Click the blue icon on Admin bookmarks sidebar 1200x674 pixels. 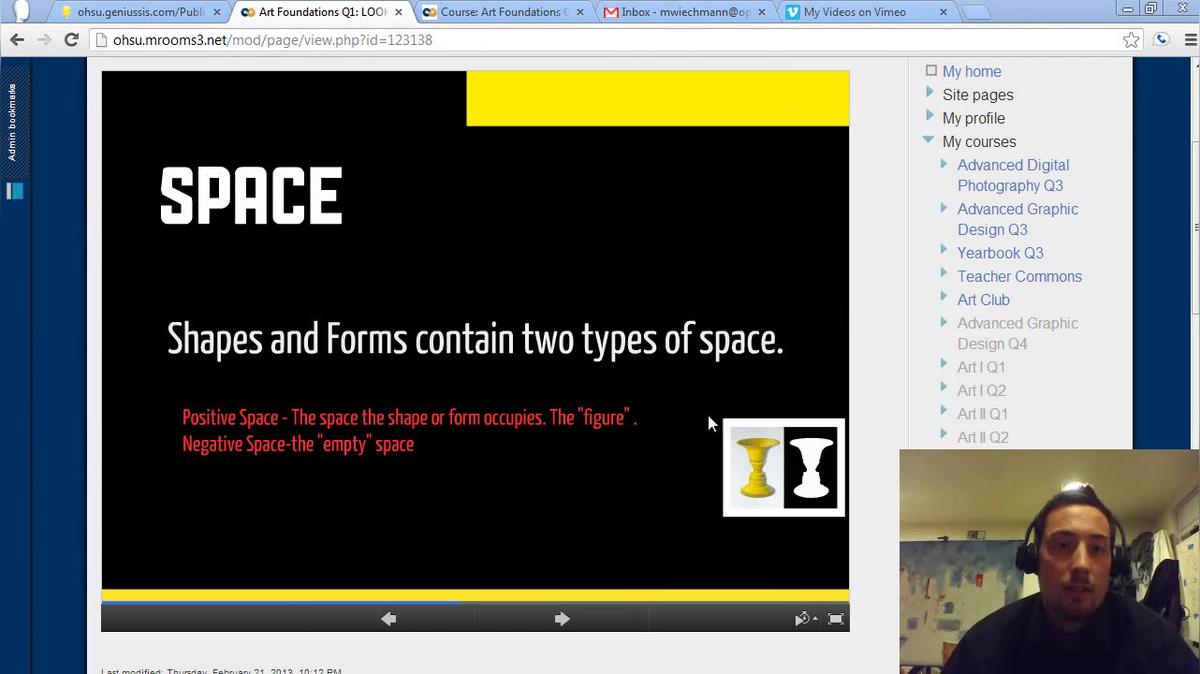(x=15, y=191)
